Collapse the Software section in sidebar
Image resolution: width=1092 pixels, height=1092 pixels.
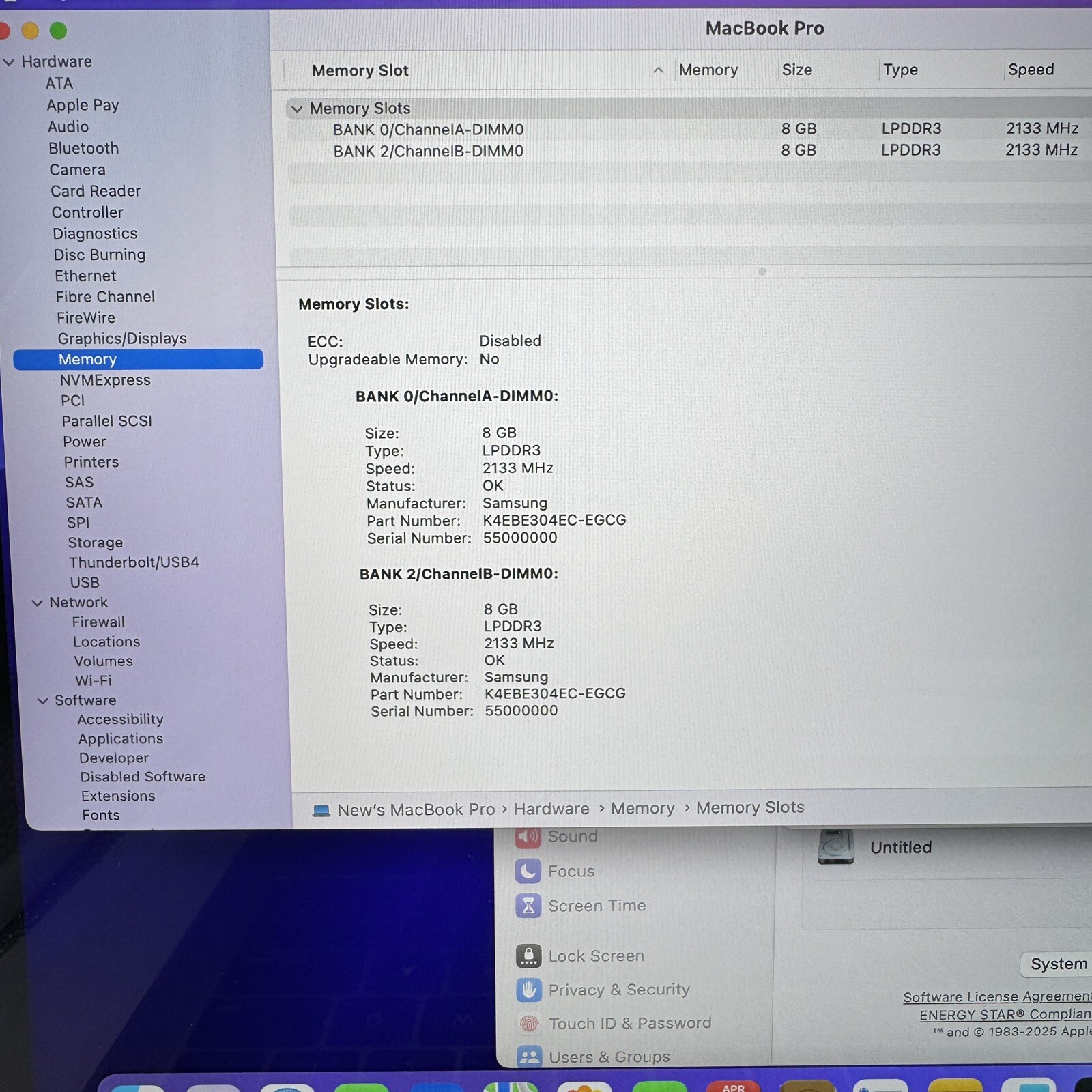[42, 701]
